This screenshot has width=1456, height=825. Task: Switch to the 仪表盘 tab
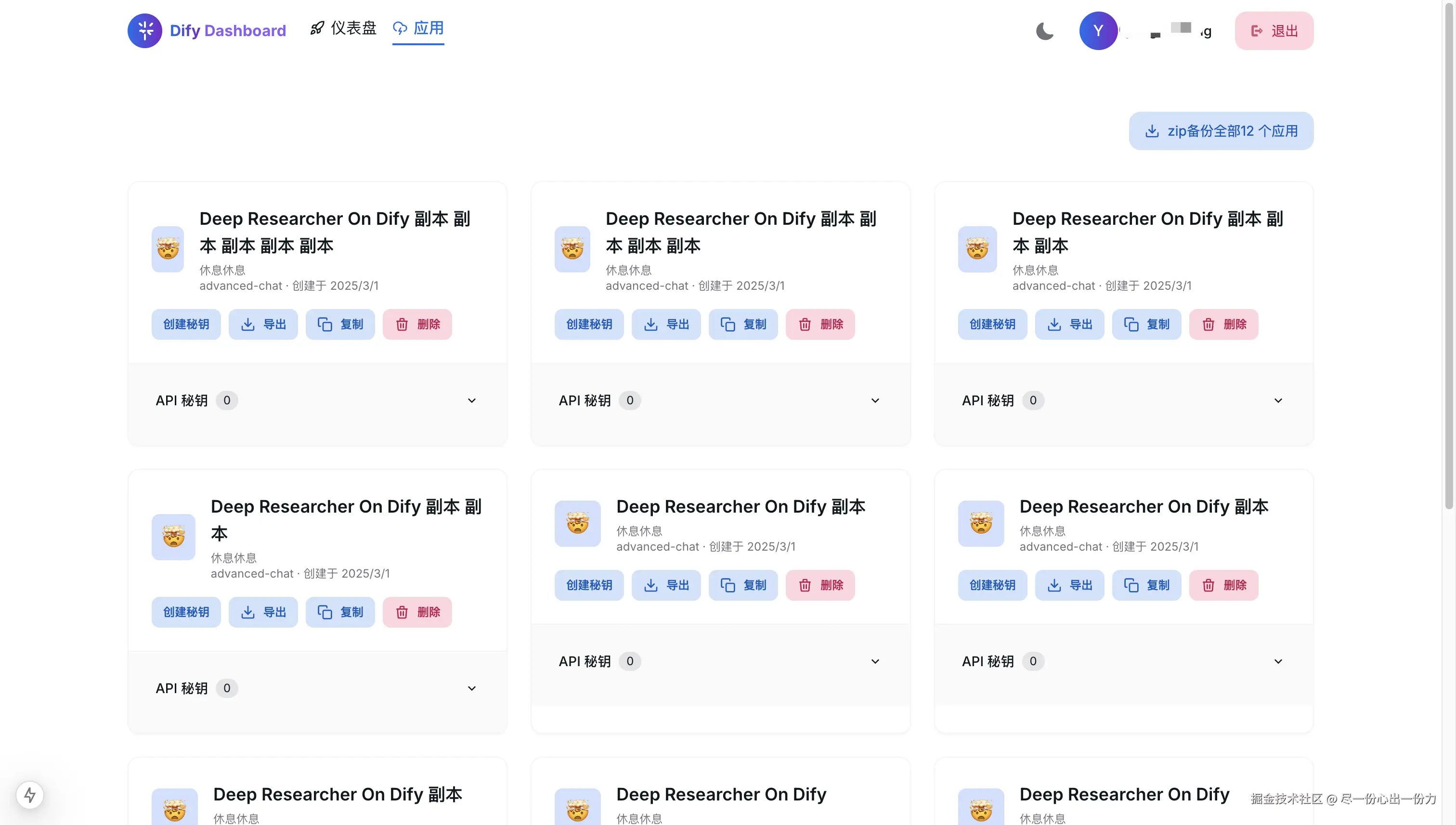[343, 28]
